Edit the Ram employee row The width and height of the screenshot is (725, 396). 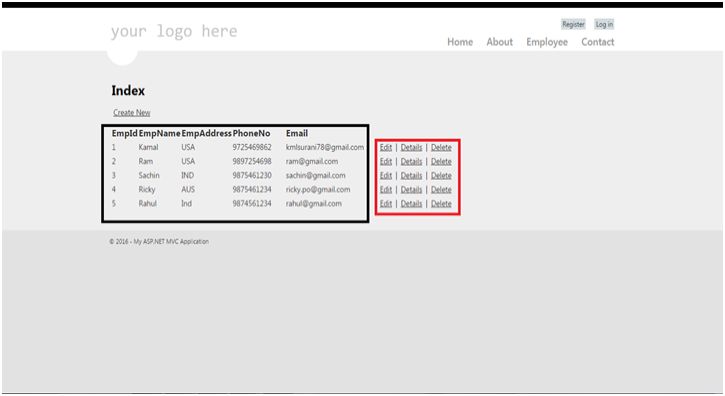(x=386, y=161)
